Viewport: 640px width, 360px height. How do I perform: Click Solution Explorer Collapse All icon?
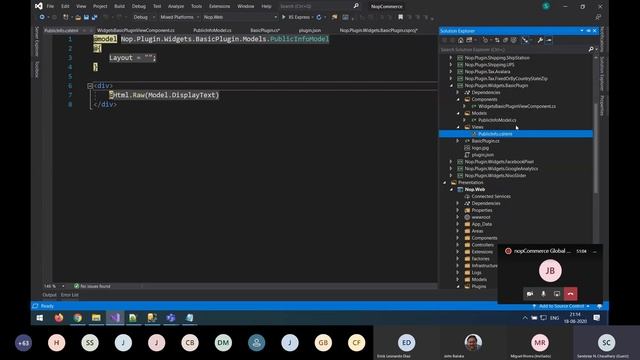[x=505, y=40]
